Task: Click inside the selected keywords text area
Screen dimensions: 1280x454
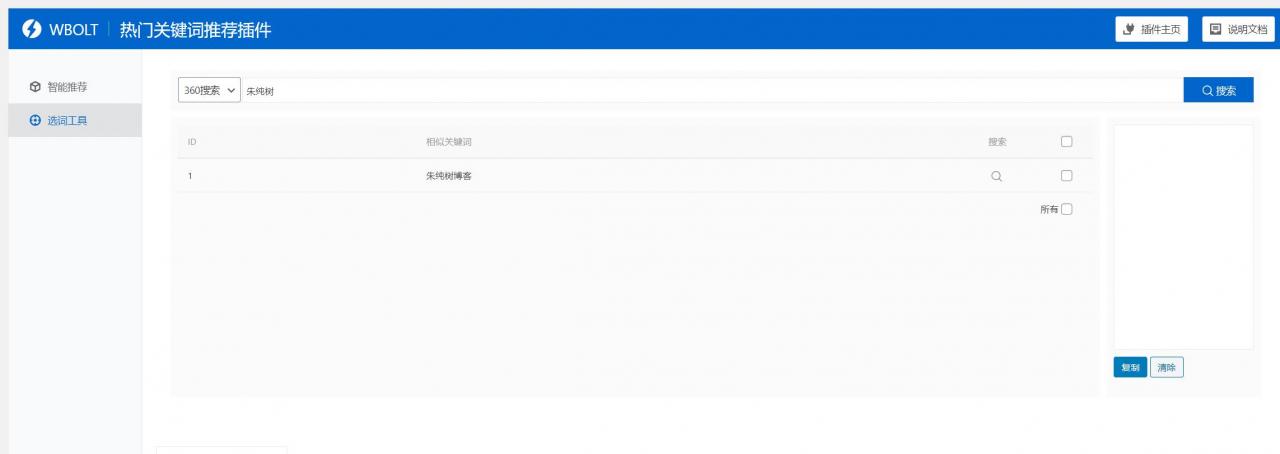Action: click(x=1183, y=237)
